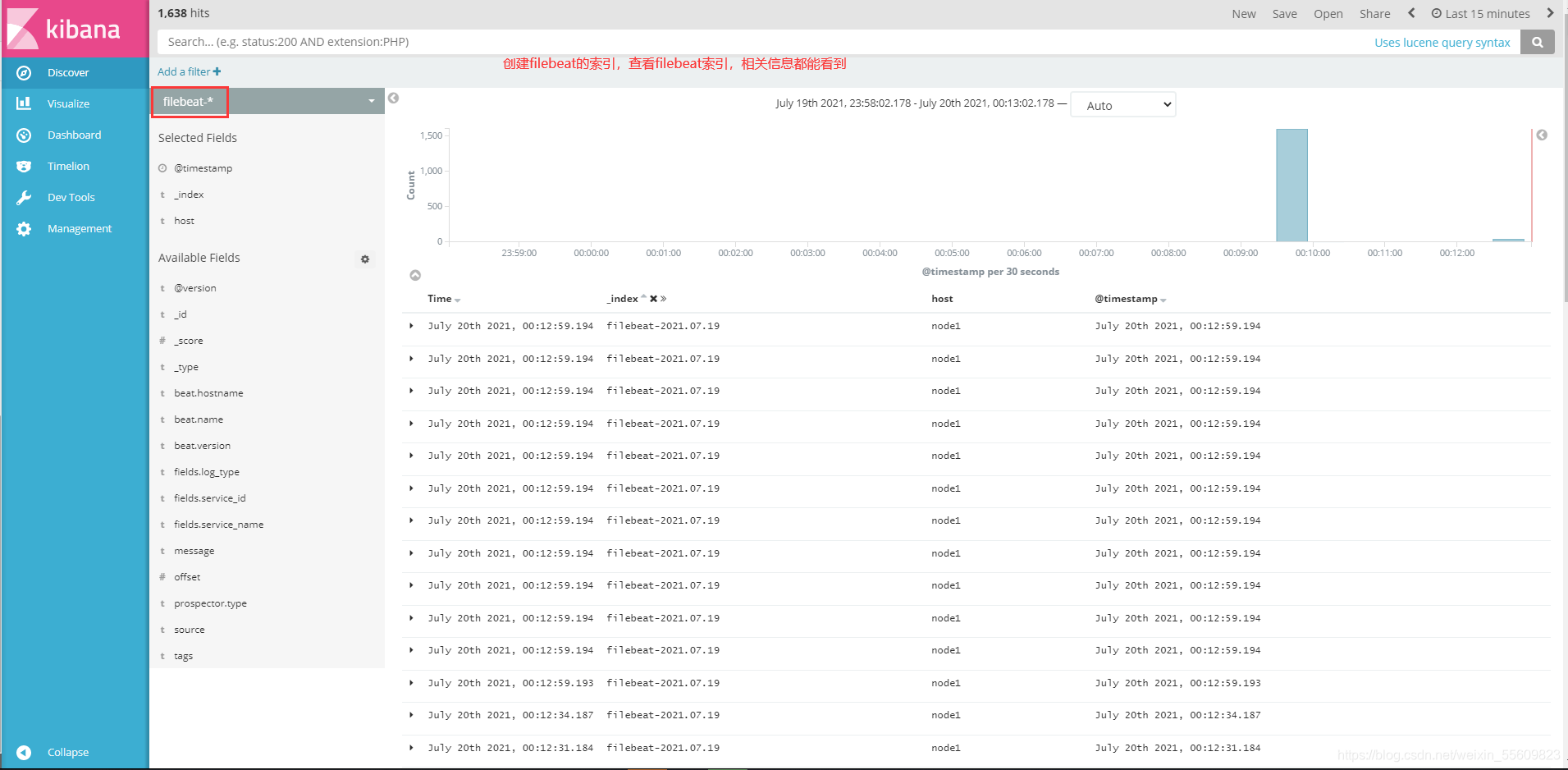
Task: Expand row with timestamp 00:12:34.187
Action: pyautogui.click(x=411, y=715)
